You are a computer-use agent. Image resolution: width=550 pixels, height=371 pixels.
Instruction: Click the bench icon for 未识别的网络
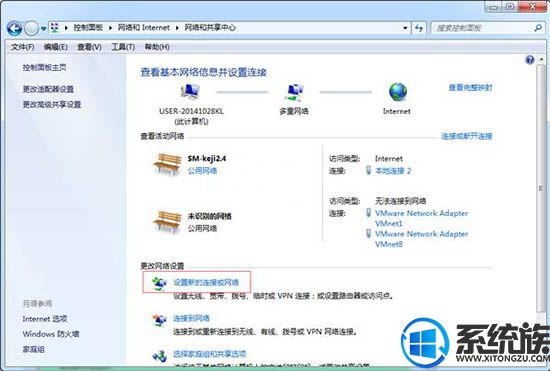tap(167, 221)
